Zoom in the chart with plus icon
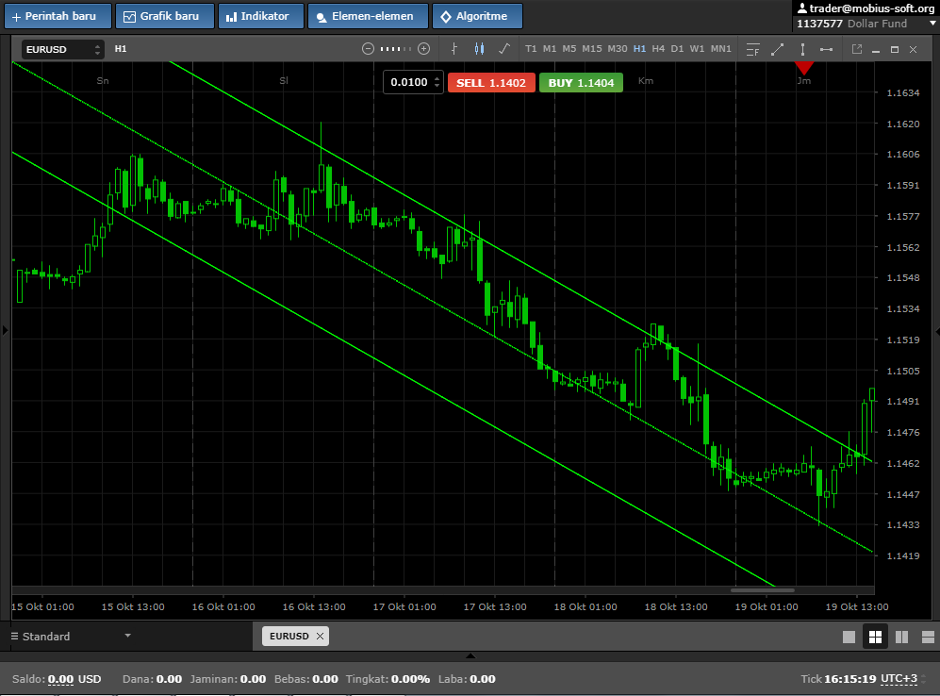This screenshot has height=696, width=940. pos(424,49)
